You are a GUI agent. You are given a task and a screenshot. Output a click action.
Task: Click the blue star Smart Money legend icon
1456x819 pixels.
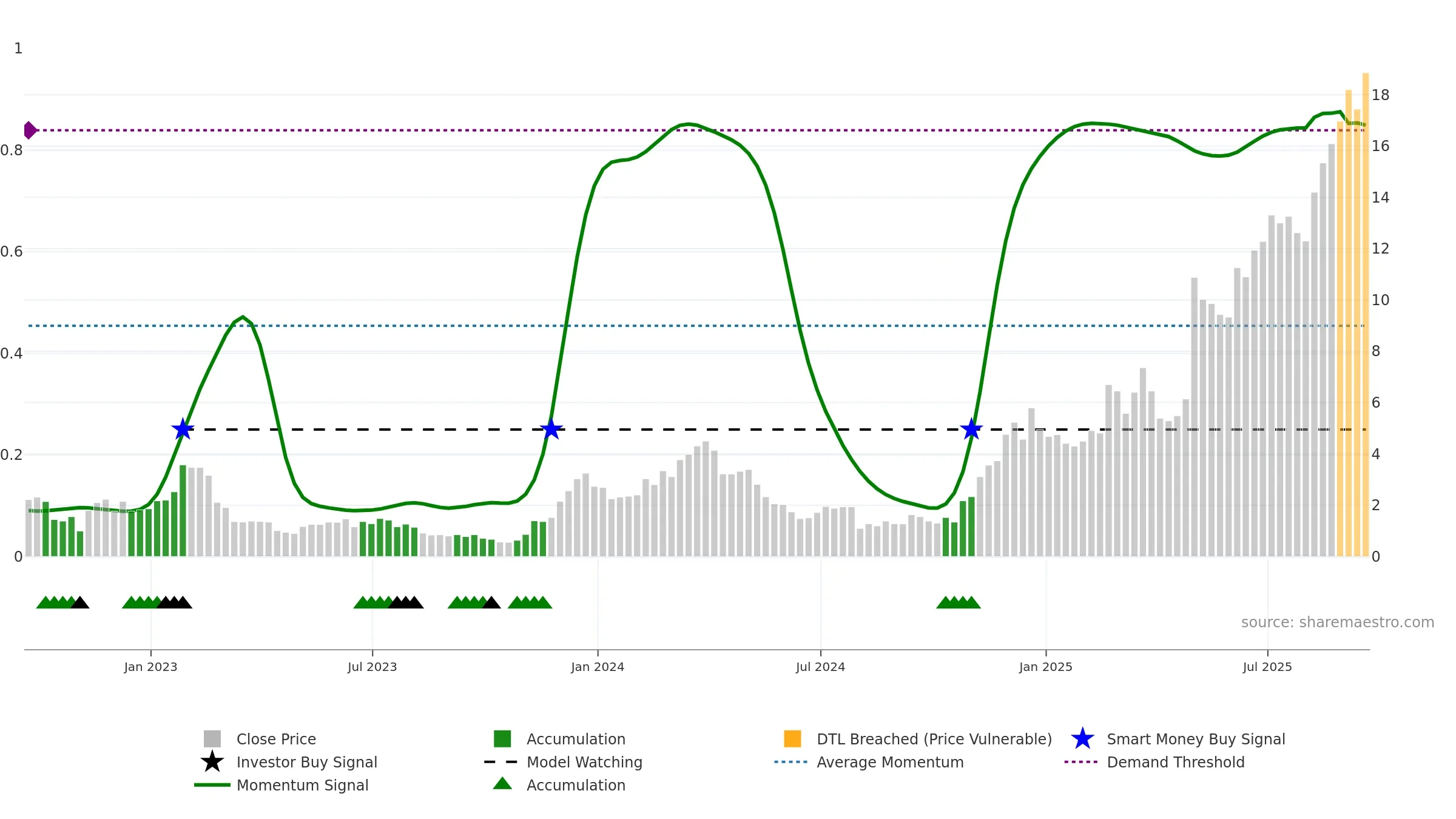(x=1082, y=739)
